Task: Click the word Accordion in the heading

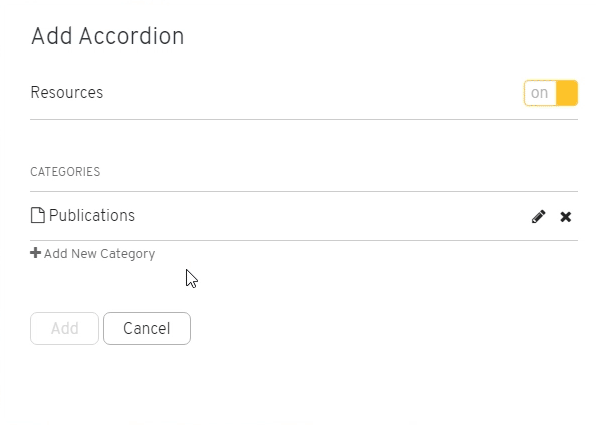Action: point(131,36)
